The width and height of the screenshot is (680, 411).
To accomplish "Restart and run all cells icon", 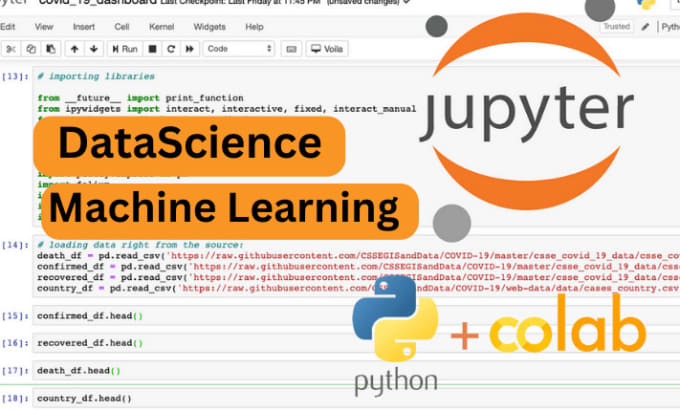I will (x=190, y=49).
